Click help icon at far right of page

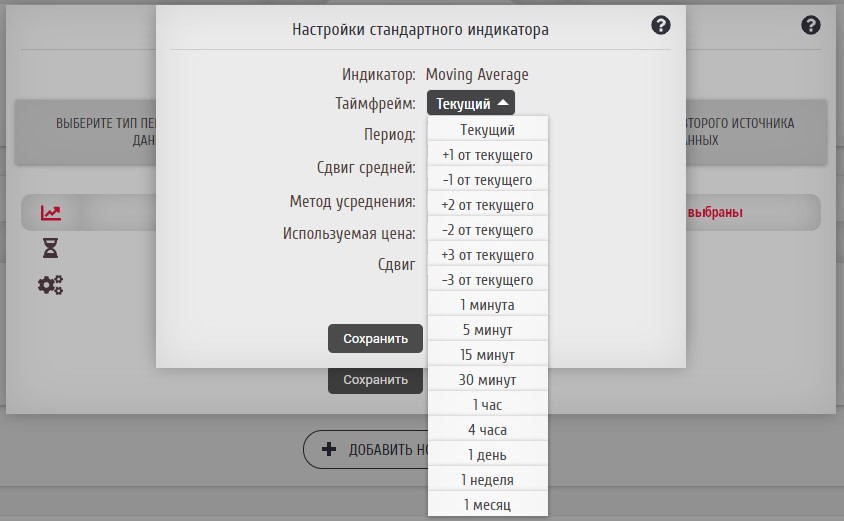pyautogui.click(x=811, y=26)
